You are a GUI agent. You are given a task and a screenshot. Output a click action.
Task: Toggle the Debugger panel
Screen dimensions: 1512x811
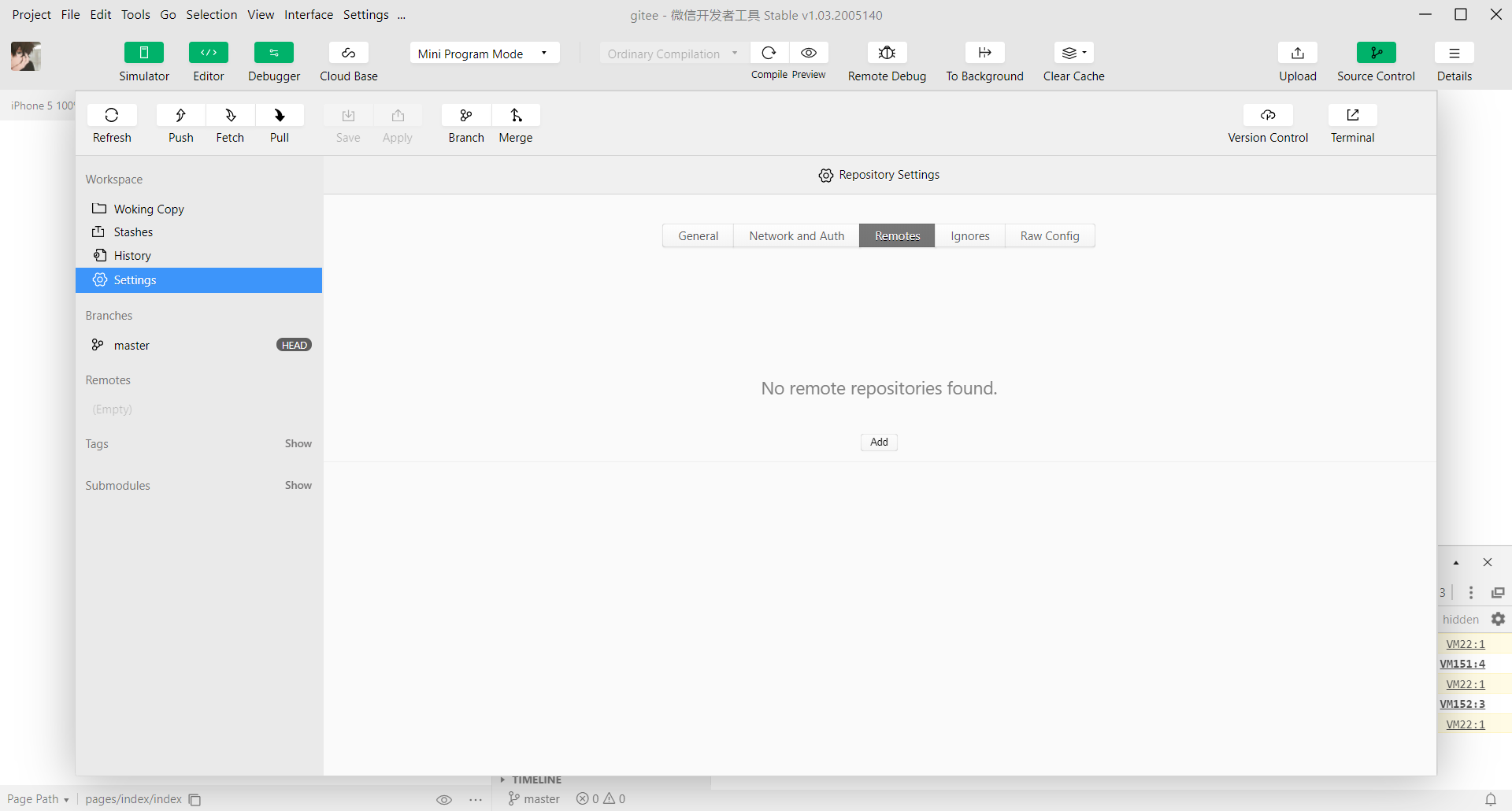(x=274, y=53)
